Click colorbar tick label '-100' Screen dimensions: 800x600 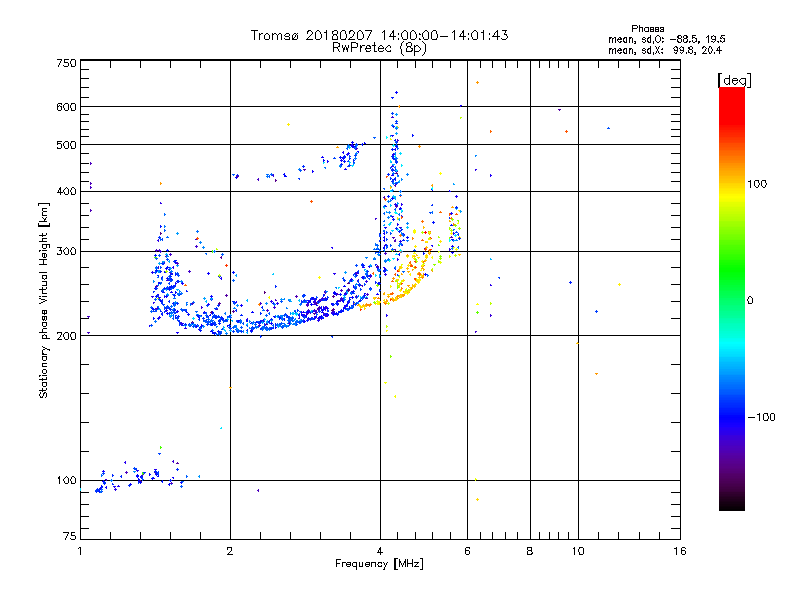(x=762, y=417)
